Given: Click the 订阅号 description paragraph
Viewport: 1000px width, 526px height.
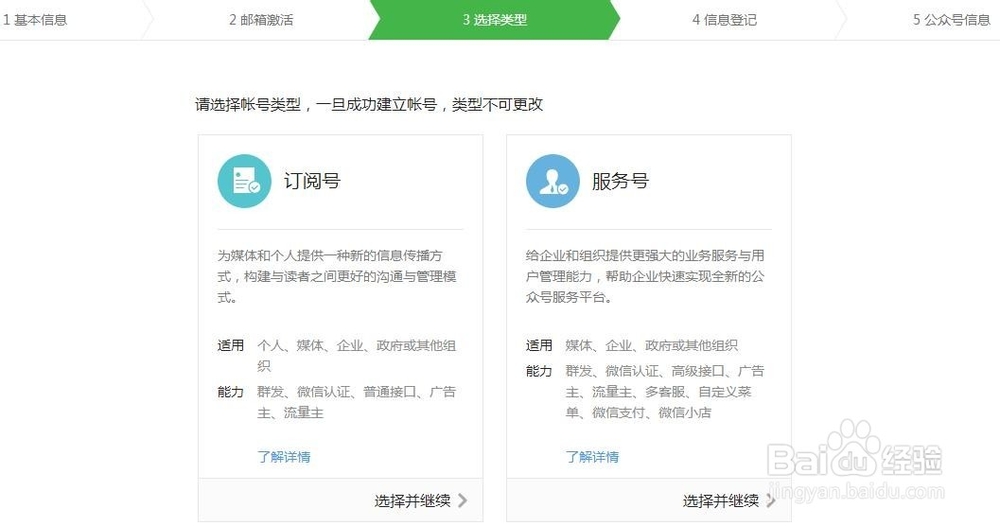Looking at the screenshot, I should pyautogui.click(x=337, y=276).
